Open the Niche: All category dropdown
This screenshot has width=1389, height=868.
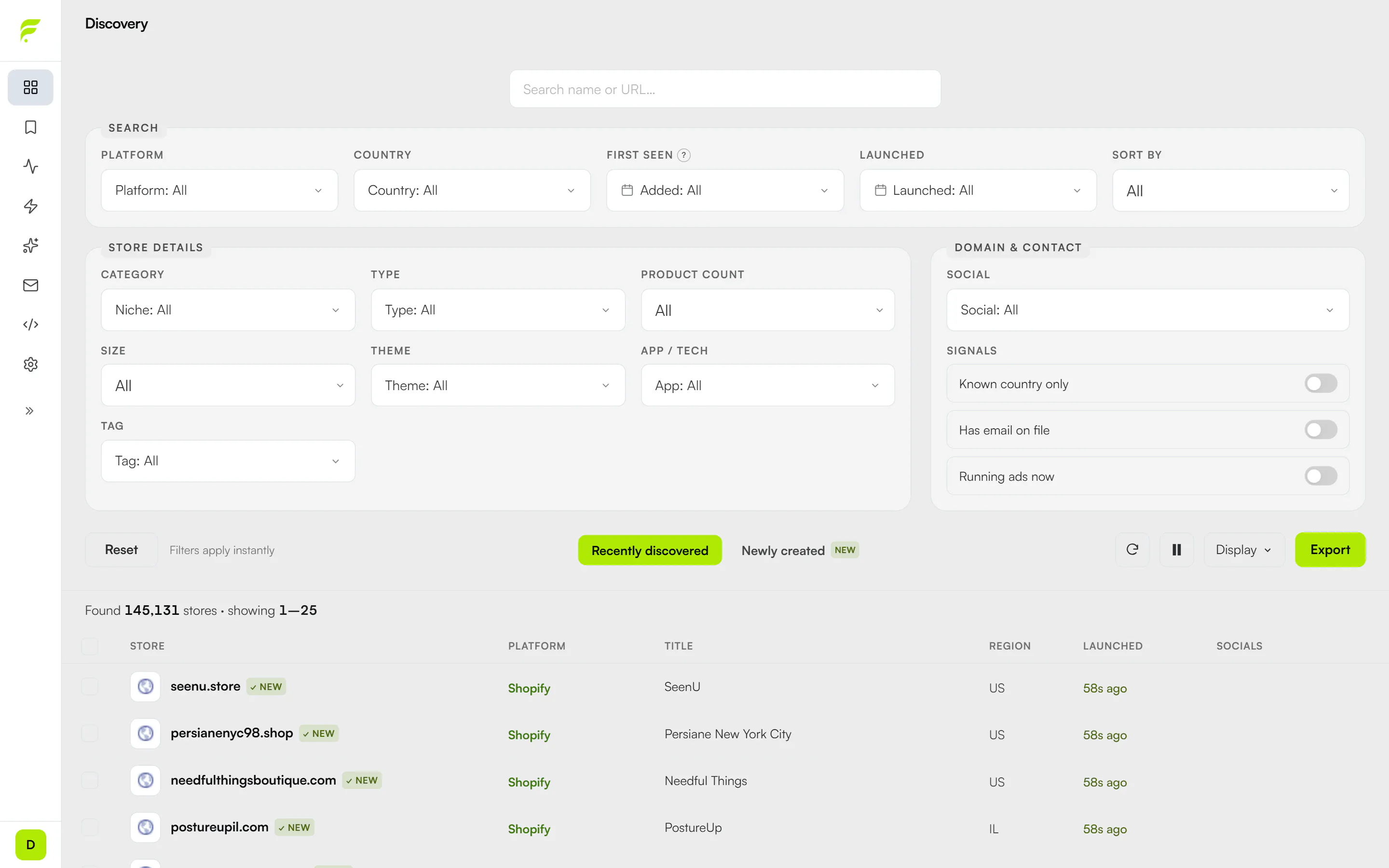228,310
